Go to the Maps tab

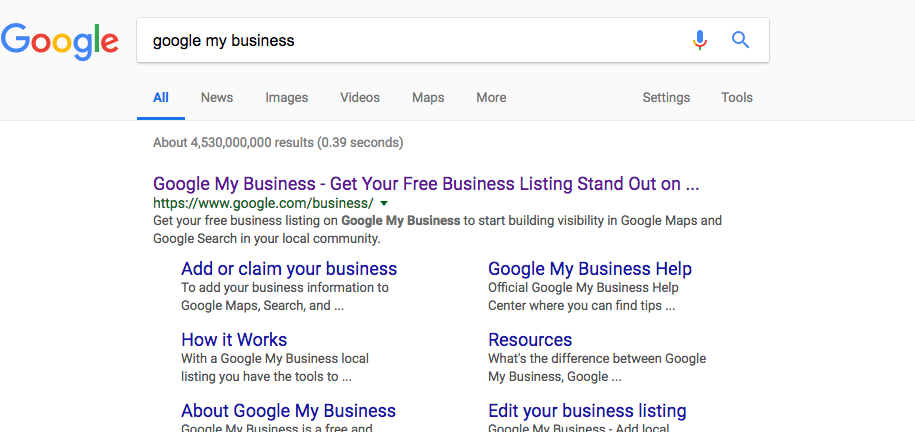coord(428,98)
